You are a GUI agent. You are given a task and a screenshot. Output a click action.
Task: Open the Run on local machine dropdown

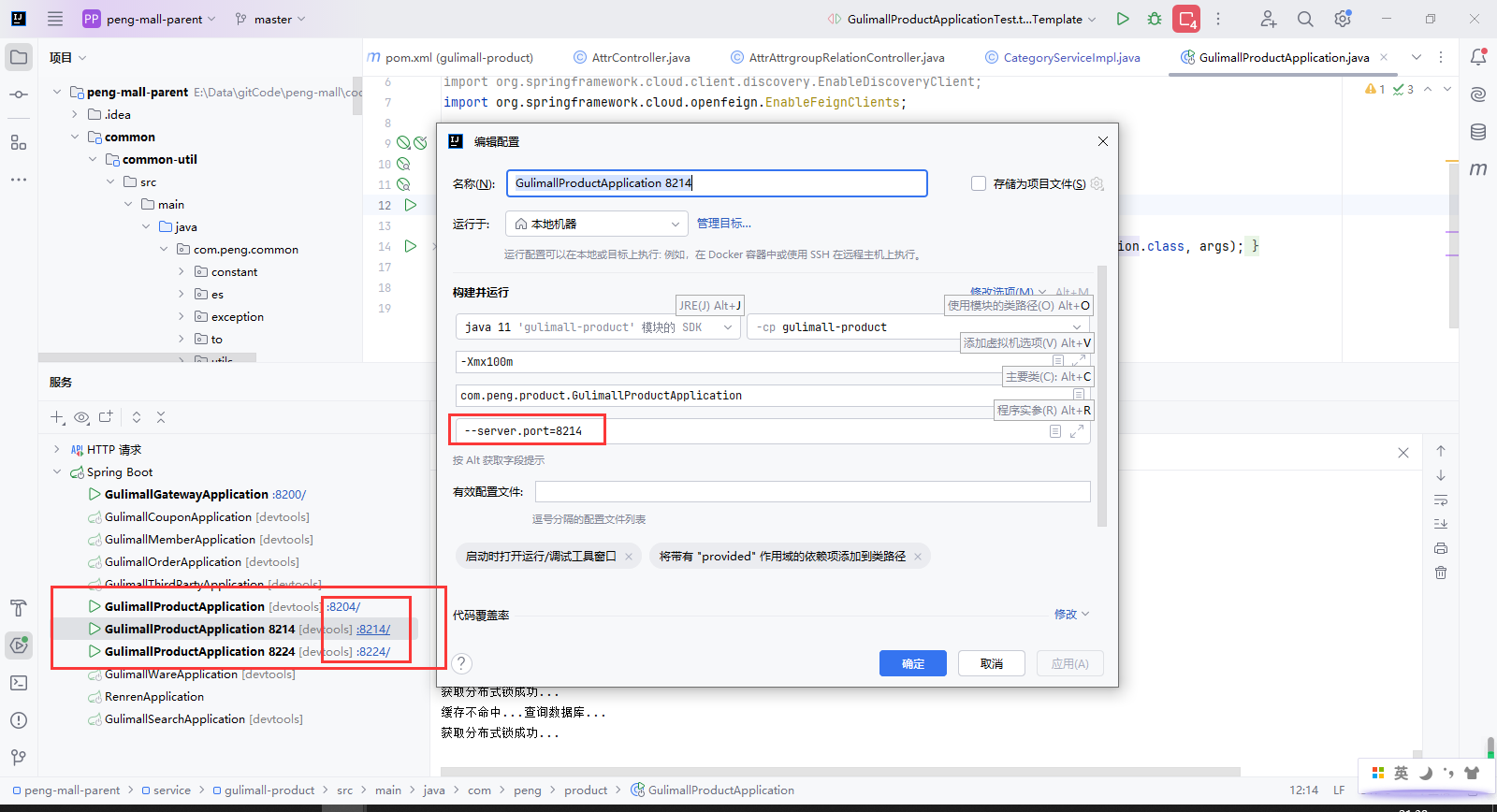(x=597, y=224)
